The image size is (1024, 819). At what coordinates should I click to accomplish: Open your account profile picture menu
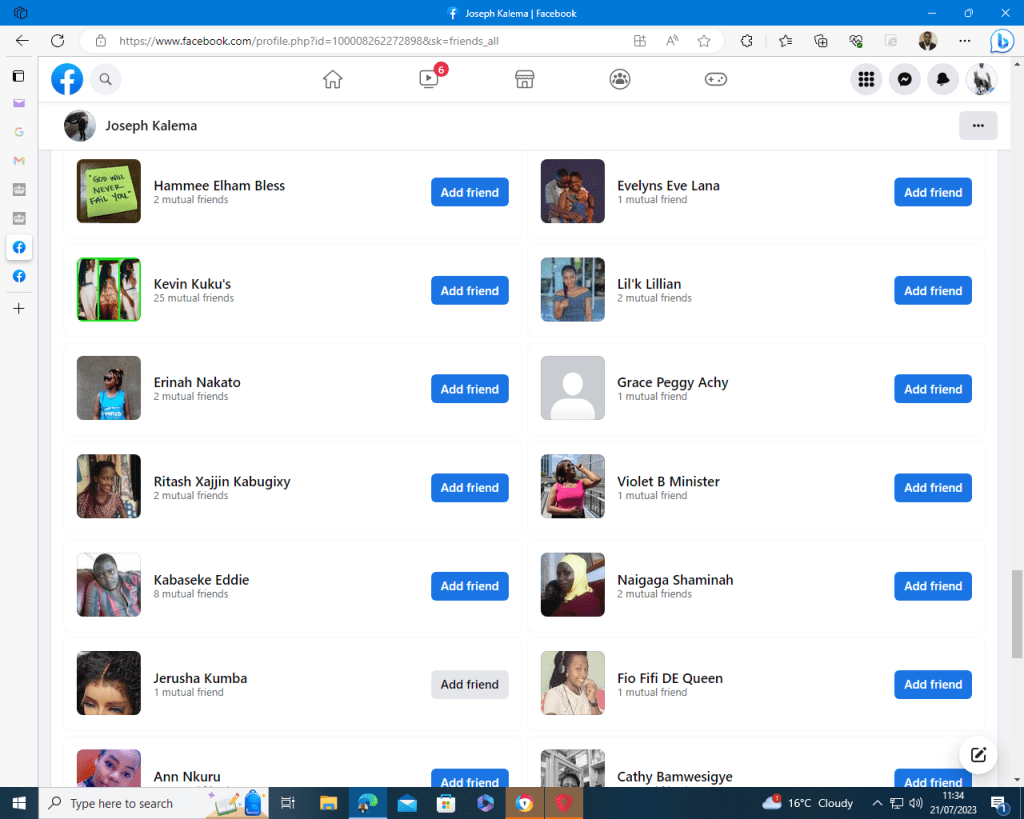[981, 79]
